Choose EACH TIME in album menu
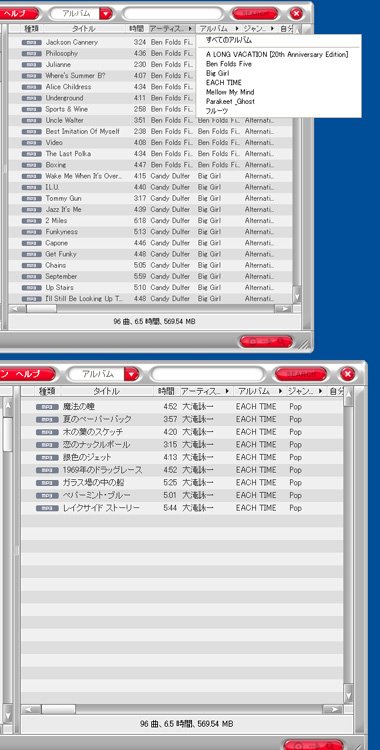The image size is (380, 750). (224, 83)
